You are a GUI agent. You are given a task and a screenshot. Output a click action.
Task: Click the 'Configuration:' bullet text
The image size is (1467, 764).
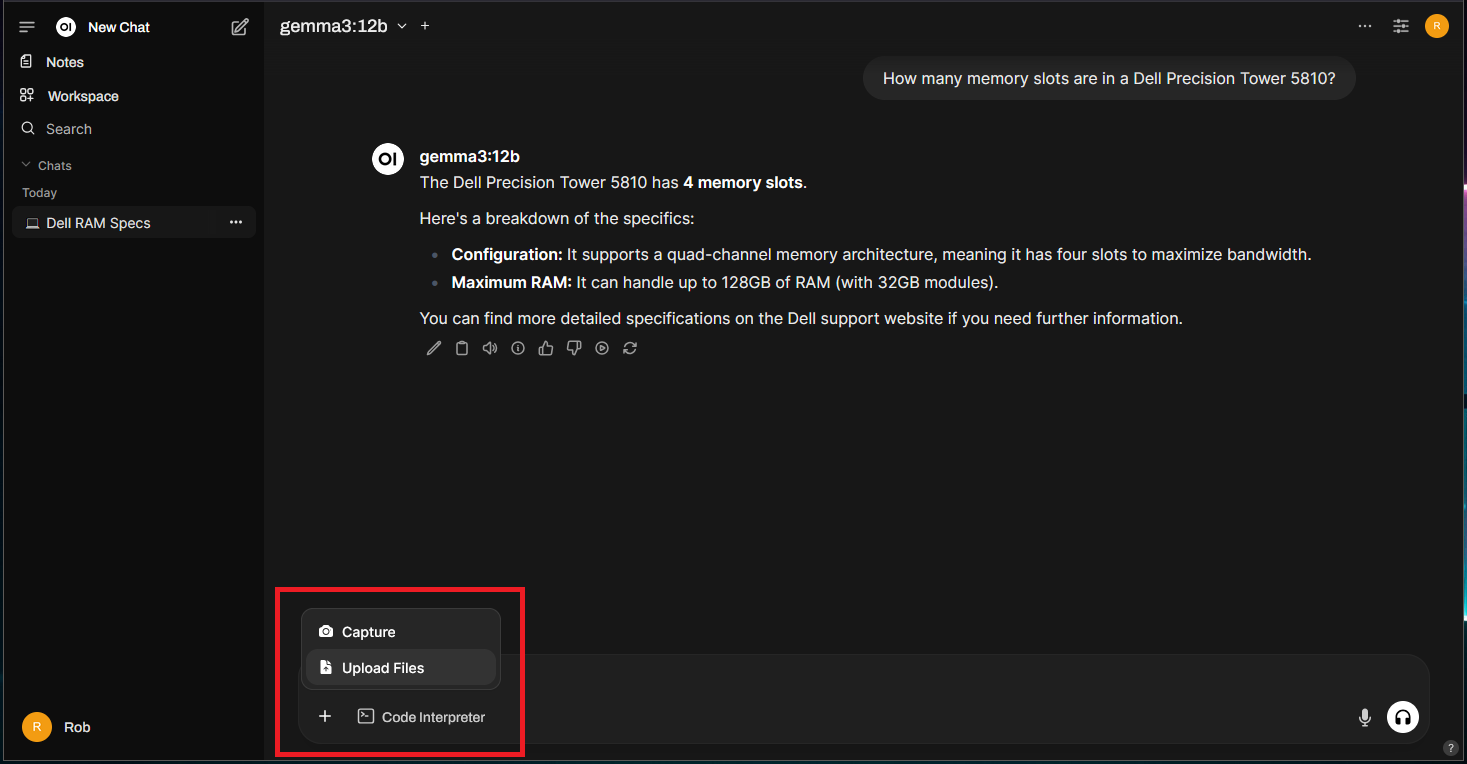(507, 255)
